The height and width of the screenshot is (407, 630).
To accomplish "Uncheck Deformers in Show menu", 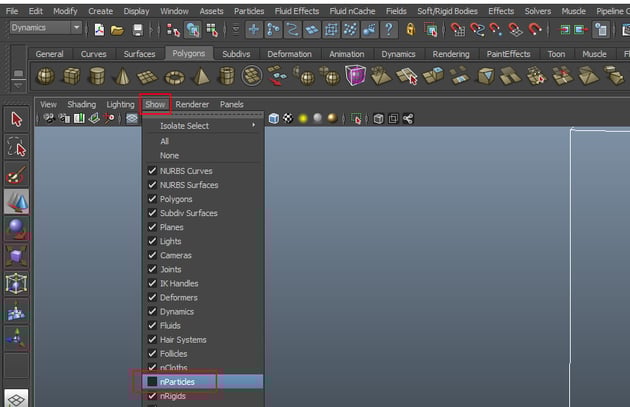I will point(203,297).
